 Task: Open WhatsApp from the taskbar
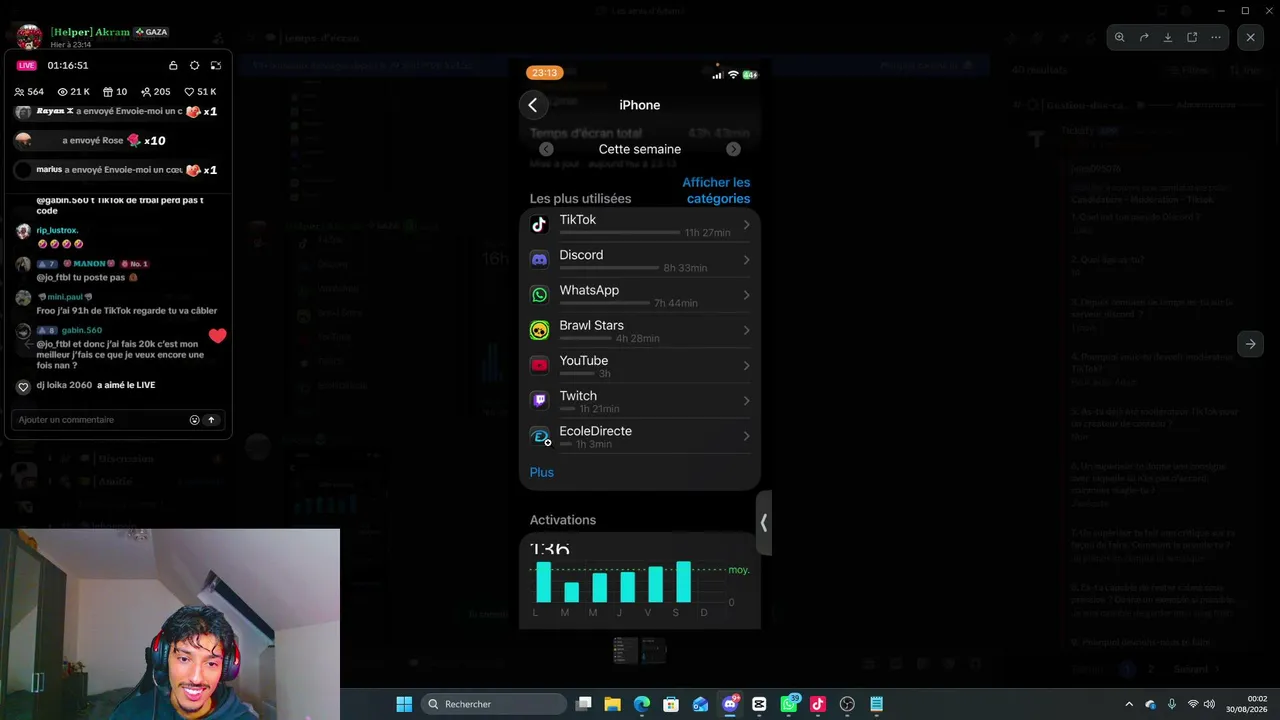tap(789, 704)
